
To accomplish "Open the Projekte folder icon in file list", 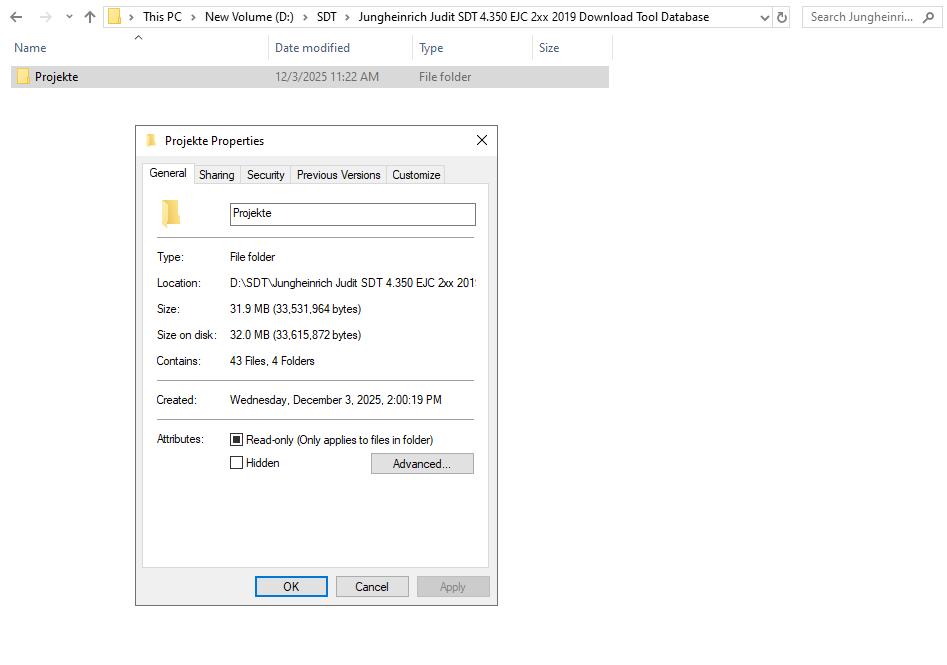I will click(x=22, y=76).
